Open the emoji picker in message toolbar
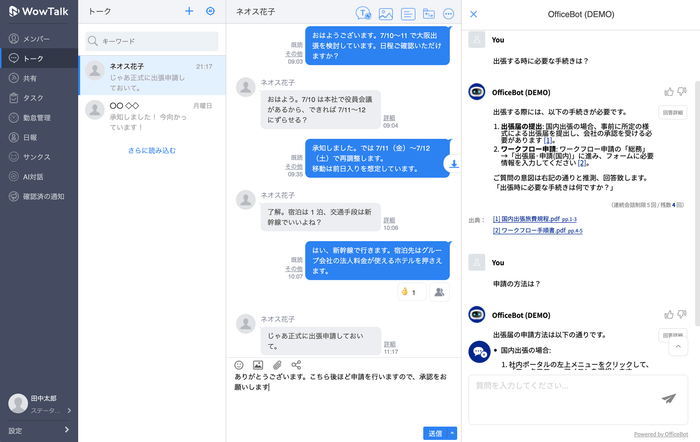This screenshot has width=700, height=442. point(239,365)
